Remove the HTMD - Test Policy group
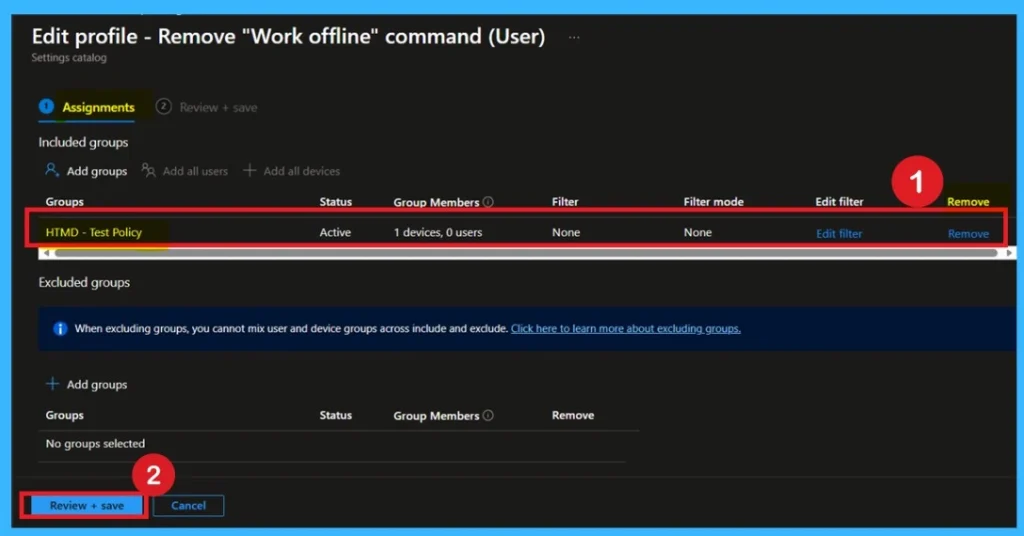This screenshot has height=536, width=1024. (968, 233)
